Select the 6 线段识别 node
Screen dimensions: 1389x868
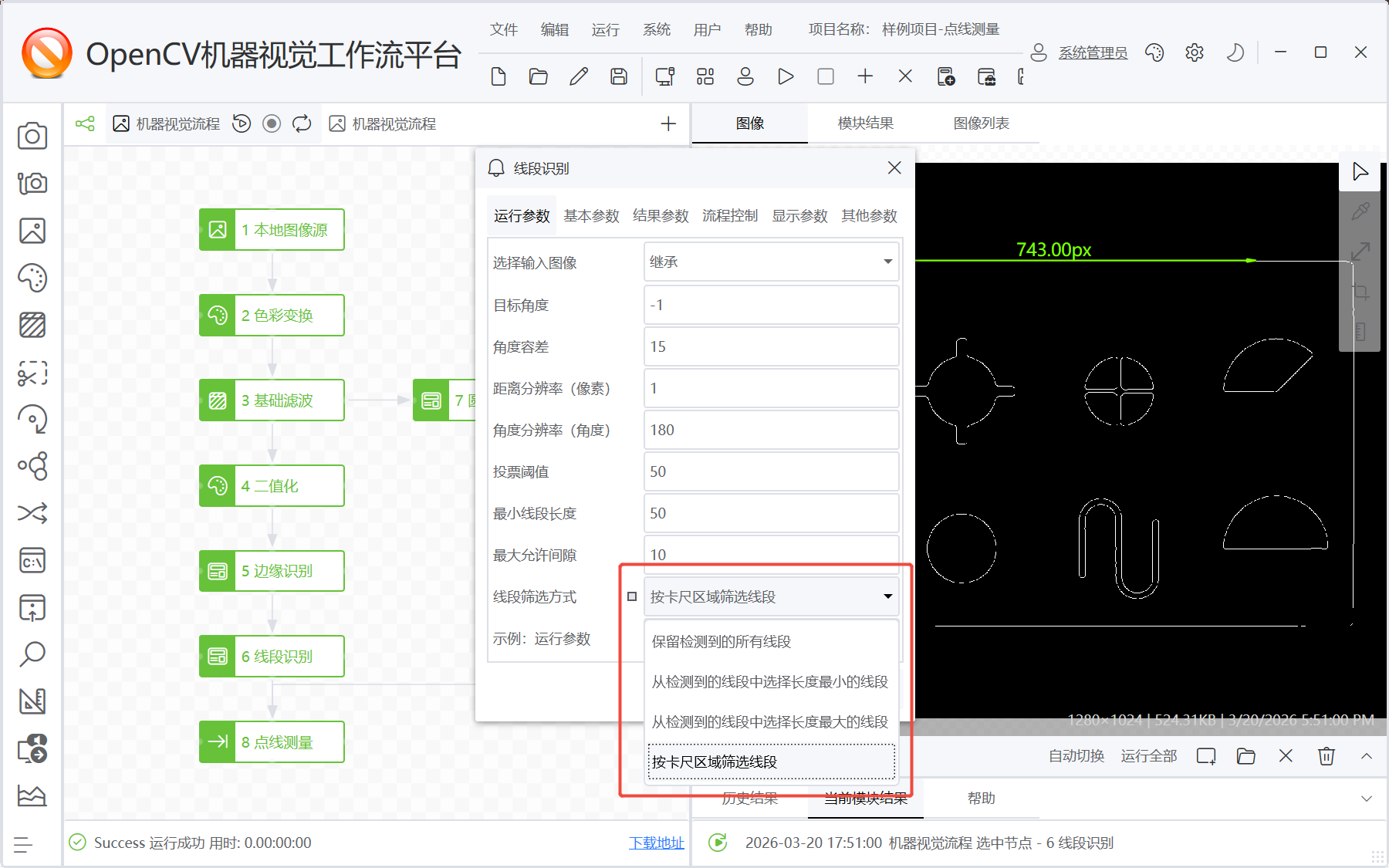click(x=272, y=657)
